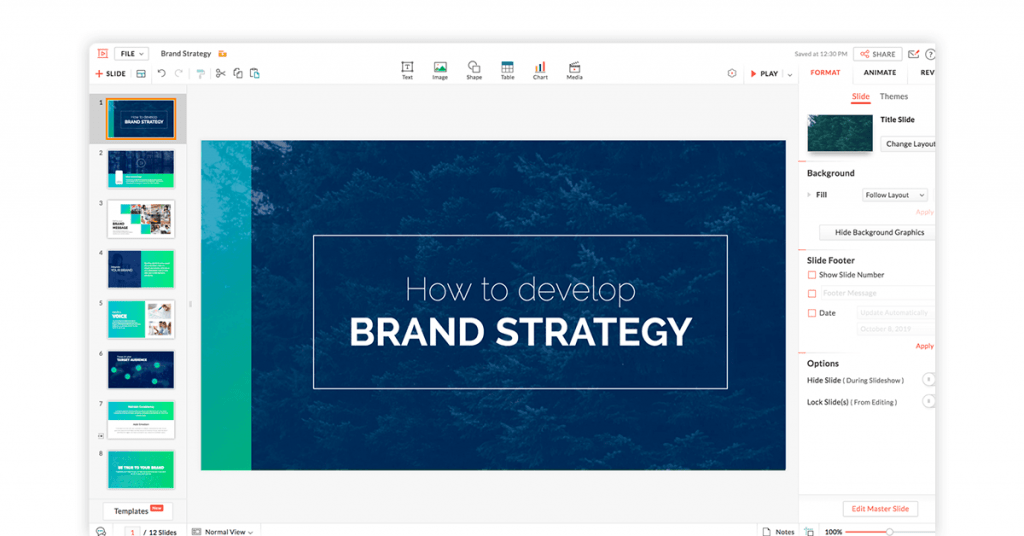Switch to the ANIMATE tab
The width and height of the screenshot is (1024, 536).
[880, 72]
